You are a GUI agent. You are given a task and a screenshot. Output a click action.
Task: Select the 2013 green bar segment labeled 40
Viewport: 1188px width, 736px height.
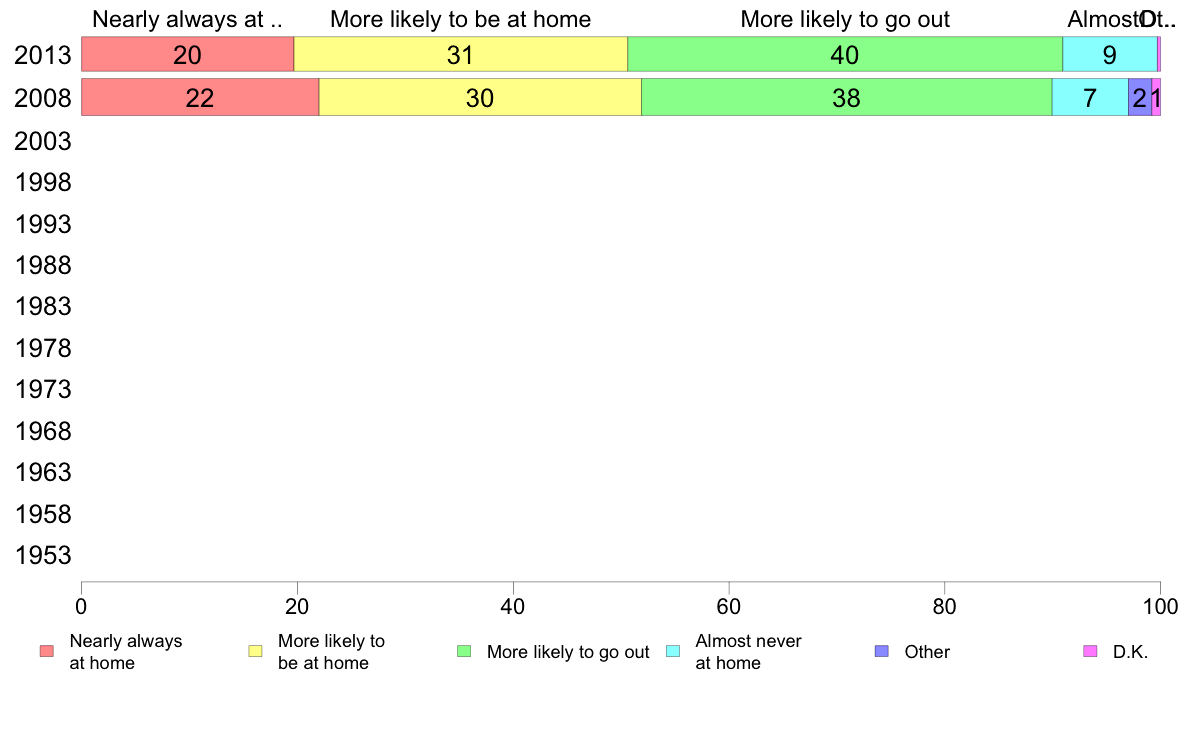coord(845,55)
